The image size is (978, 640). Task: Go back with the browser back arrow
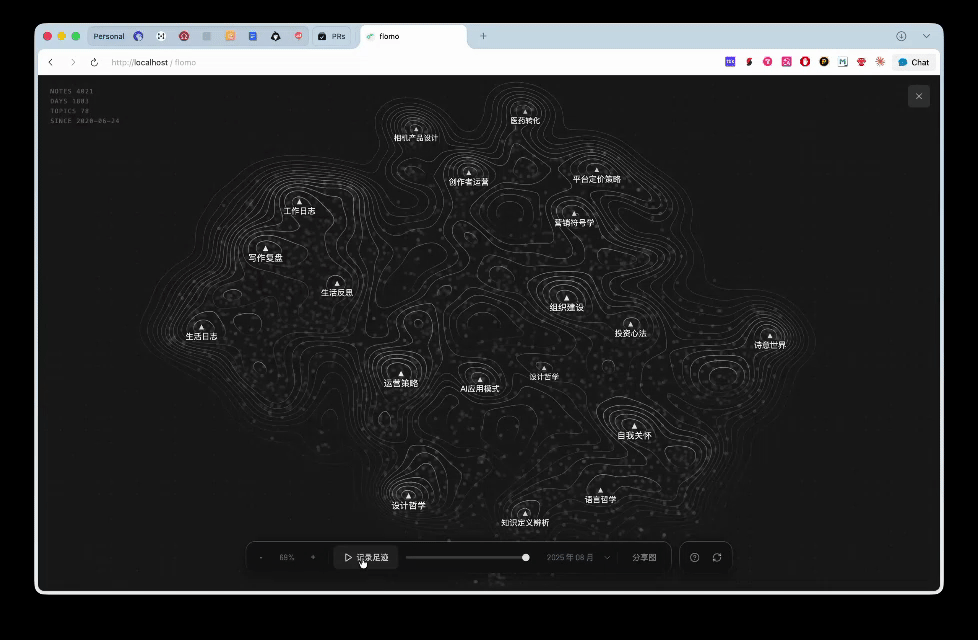[51, 62]
